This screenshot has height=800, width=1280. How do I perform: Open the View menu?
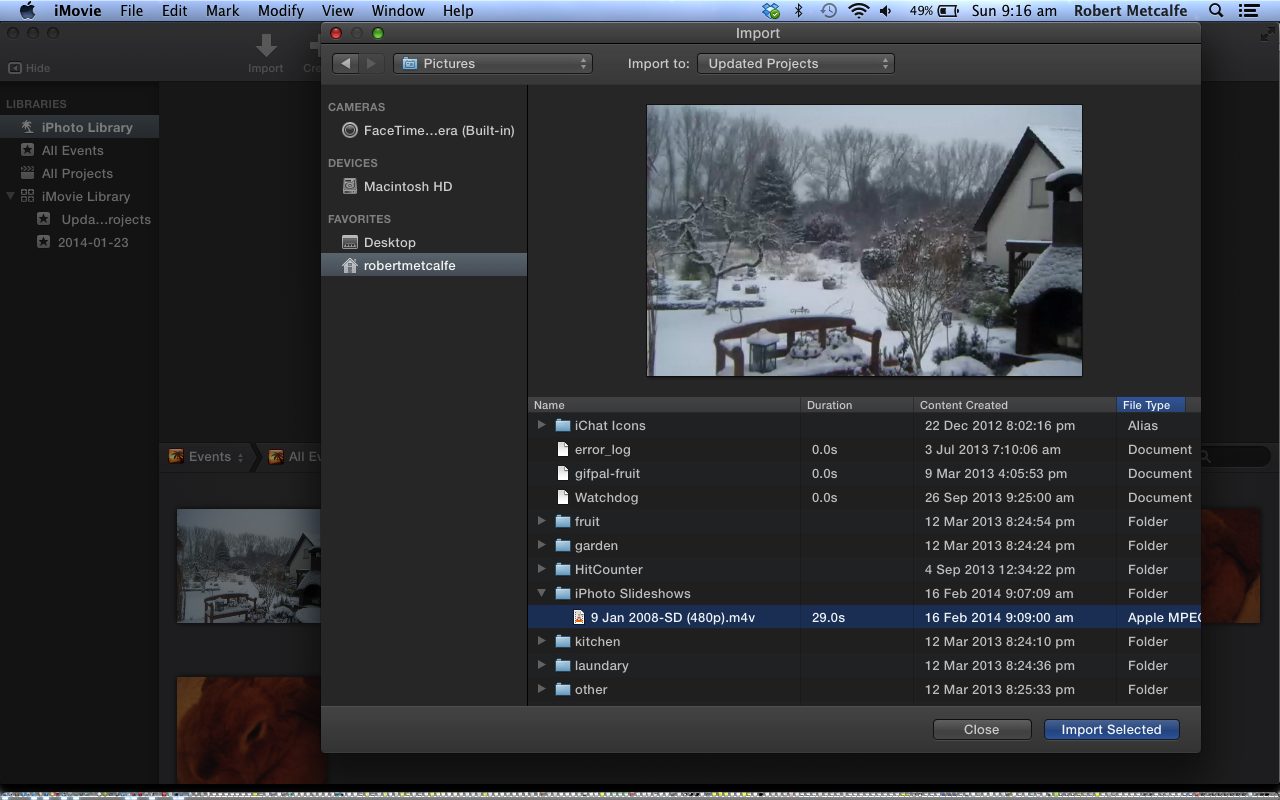point(337,11)
